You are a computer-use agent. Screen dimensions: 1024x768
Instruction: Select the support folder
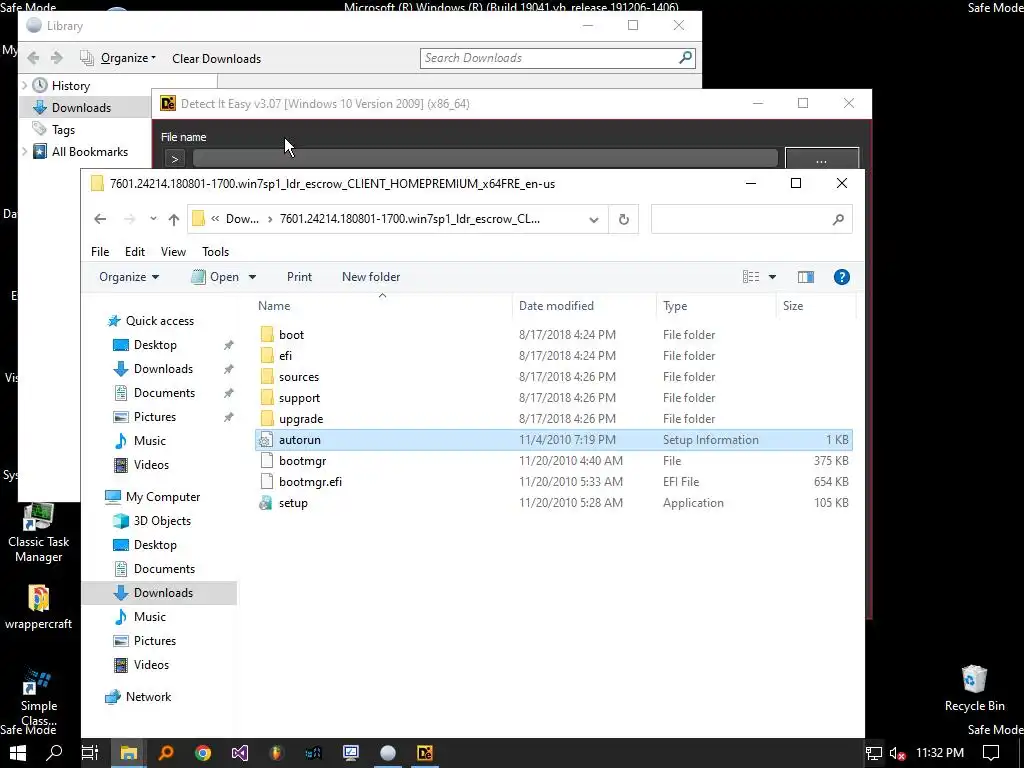point(299,398)
